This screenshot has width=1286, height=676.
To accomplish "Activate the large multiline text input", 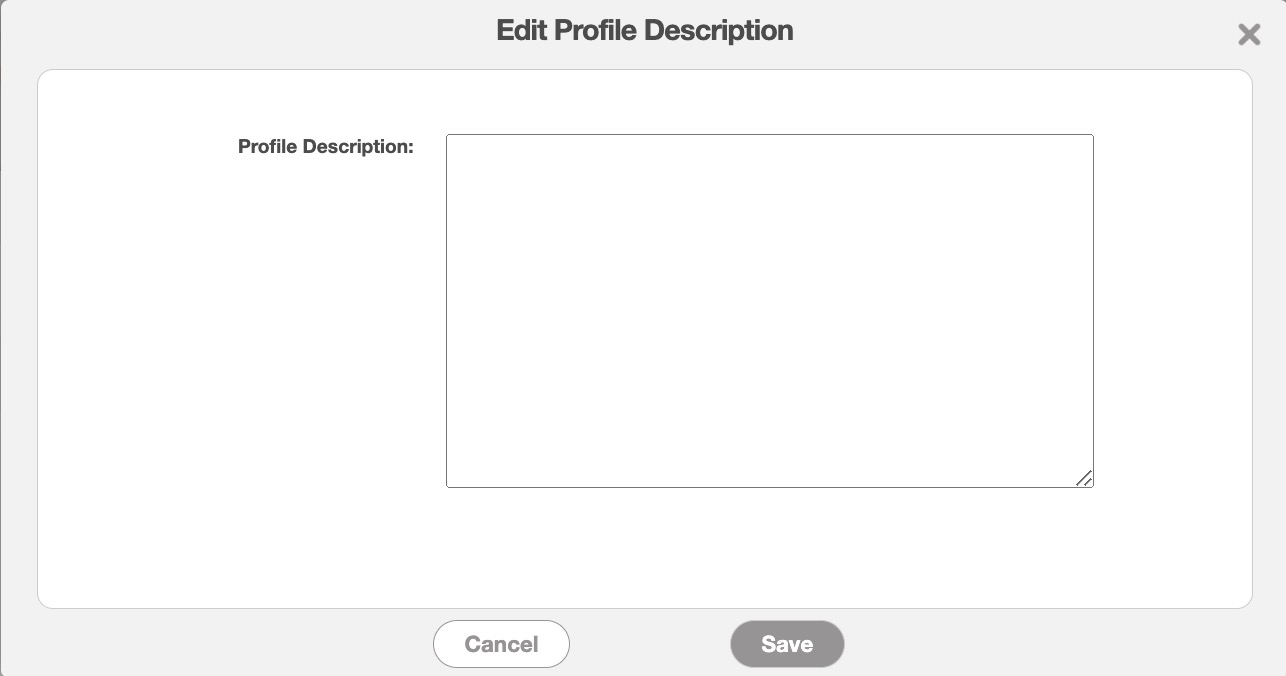I will tap(769, 310).
